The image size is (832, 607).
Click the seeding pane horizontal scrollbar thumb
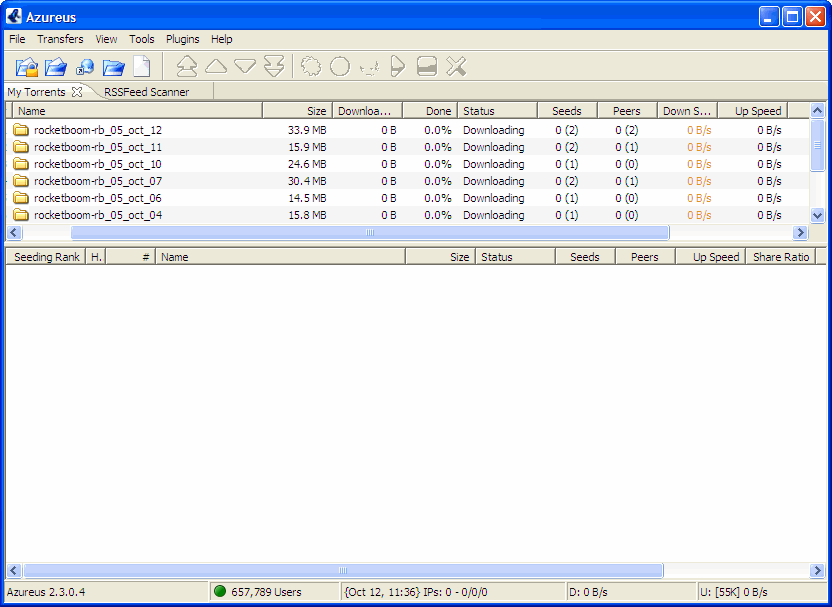click(343, 571)
